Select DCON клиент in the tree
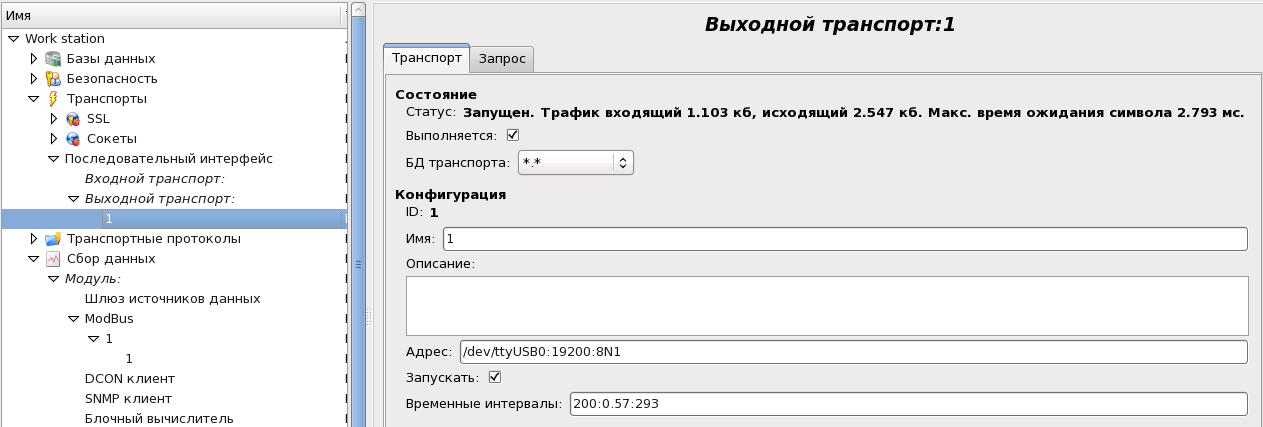This screenshot has width=1263, height=427. pyautogui.click(x=130, y=379)
